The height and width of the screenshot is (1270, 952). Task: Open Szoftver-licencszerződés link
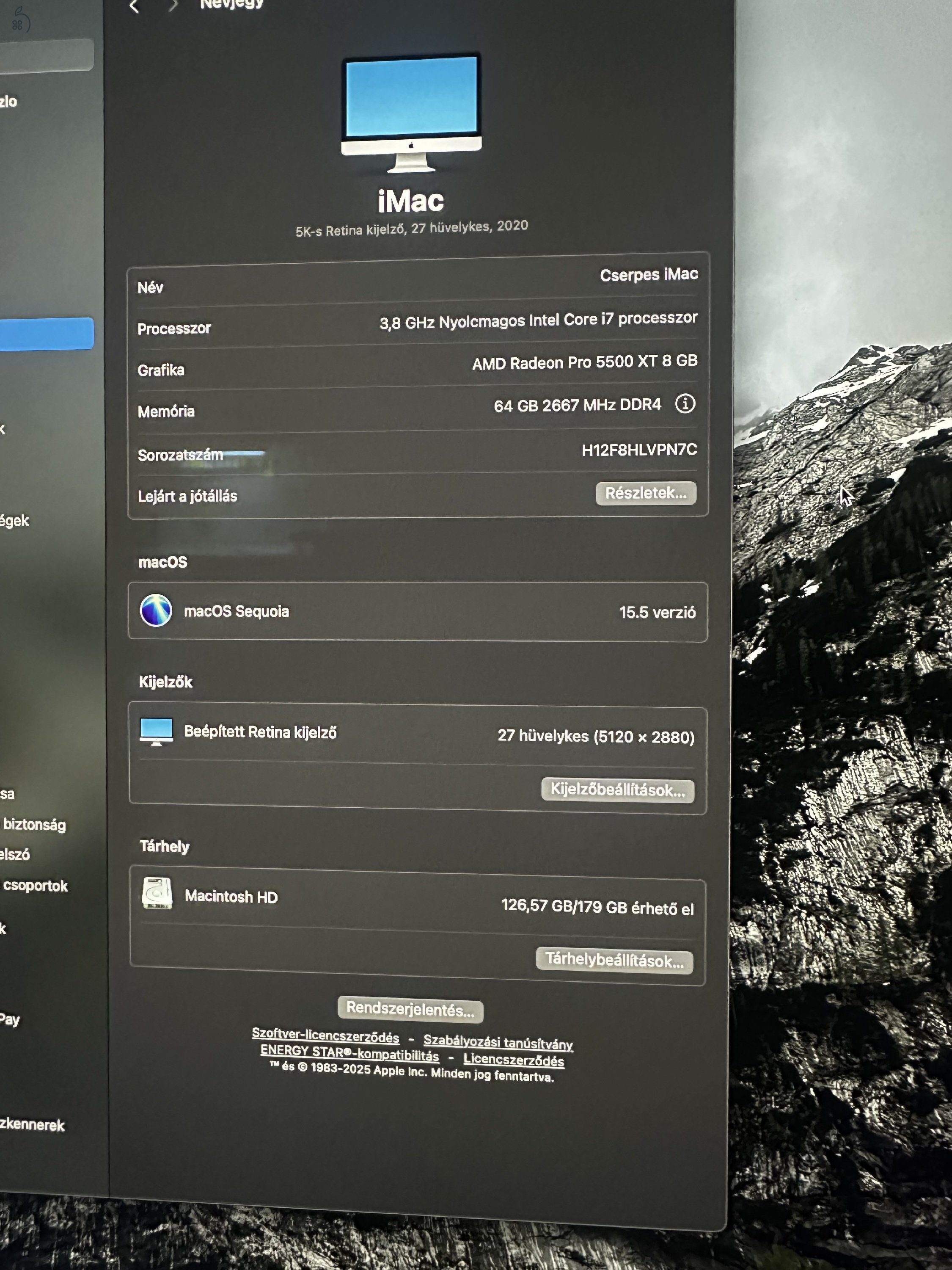pos(325,1036)
